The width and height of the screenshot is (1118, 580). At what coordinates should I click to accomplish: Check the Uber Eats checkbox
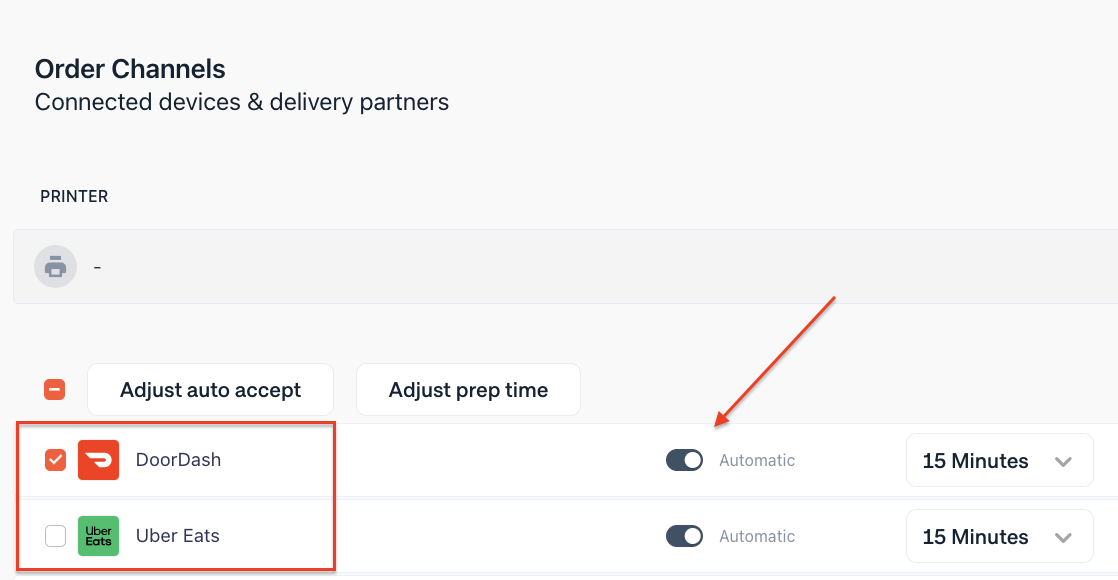(x=55, y=536)
